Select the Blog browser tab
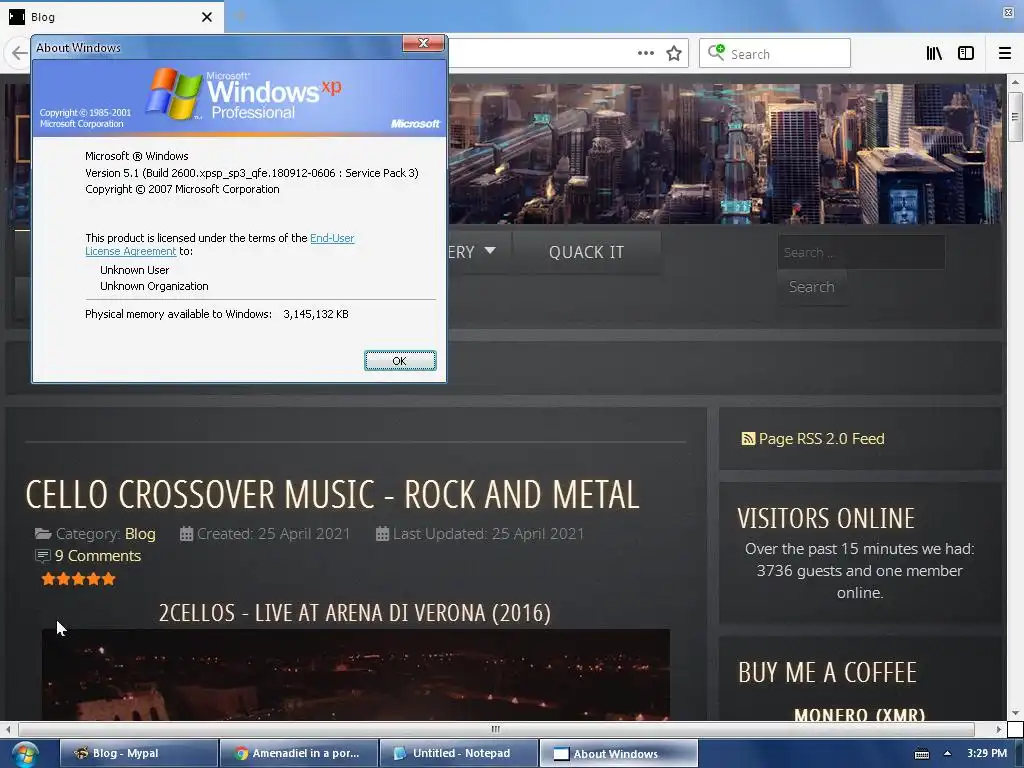Screen dimensions: 1024x768 point(111,17)
